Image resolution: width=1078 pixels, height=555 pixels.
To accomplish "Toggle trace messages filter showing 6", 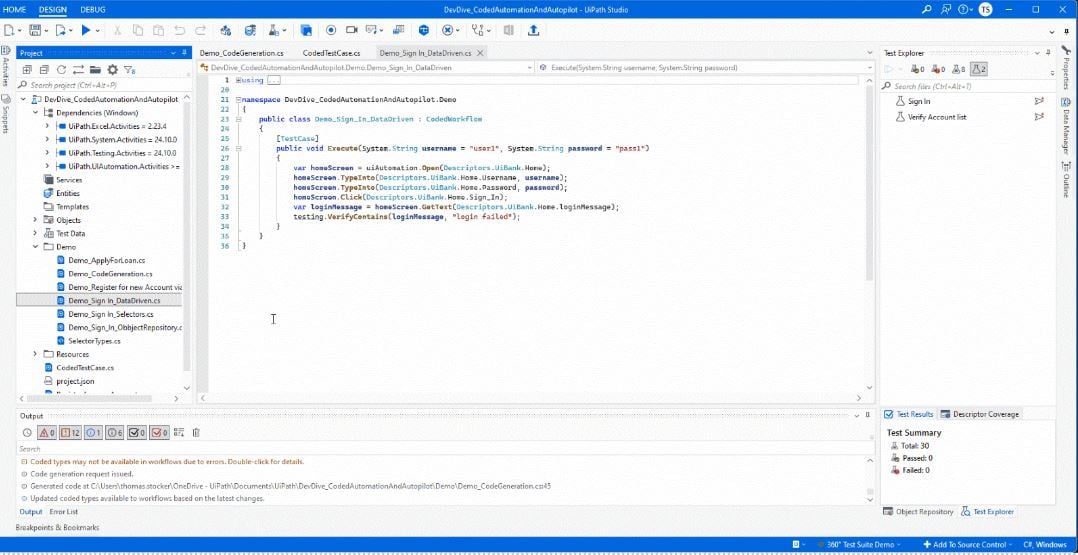I will 115,433.
